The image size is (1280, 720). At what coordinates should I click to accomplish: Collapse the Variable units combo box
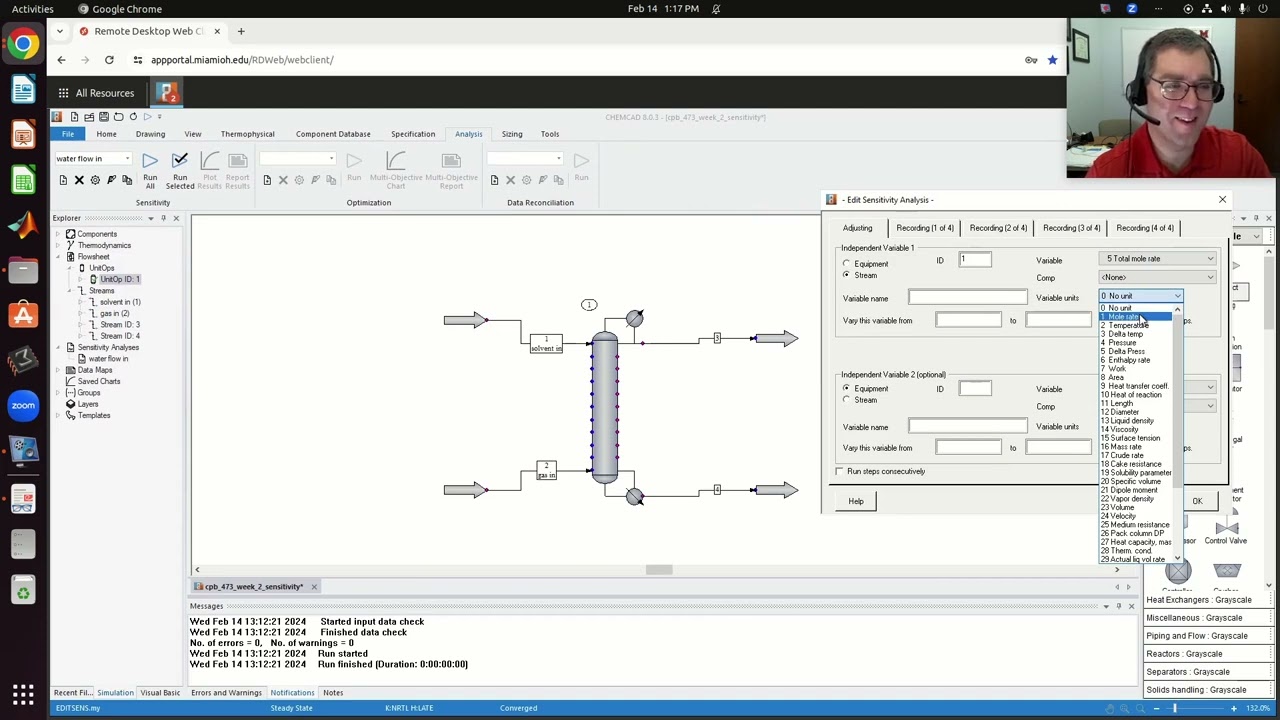(1177, 296)
